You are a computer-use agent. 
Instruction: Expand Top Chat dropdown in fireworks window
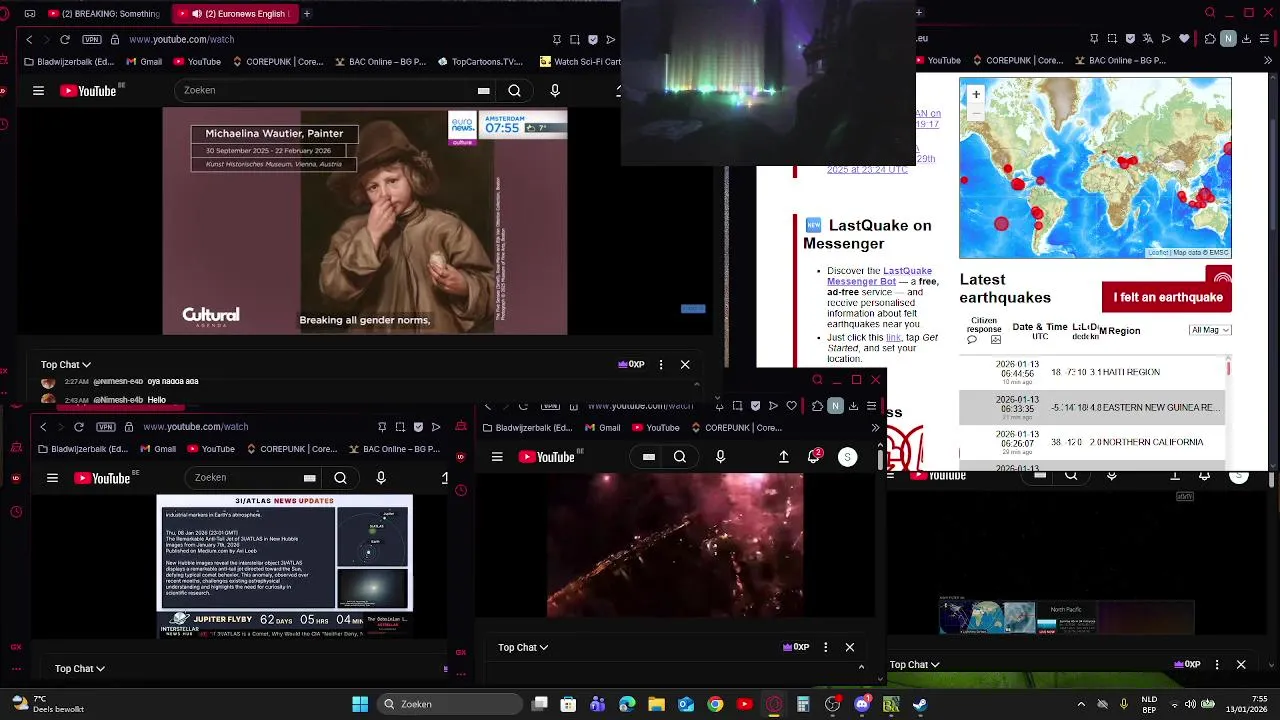tap(523, 647)
